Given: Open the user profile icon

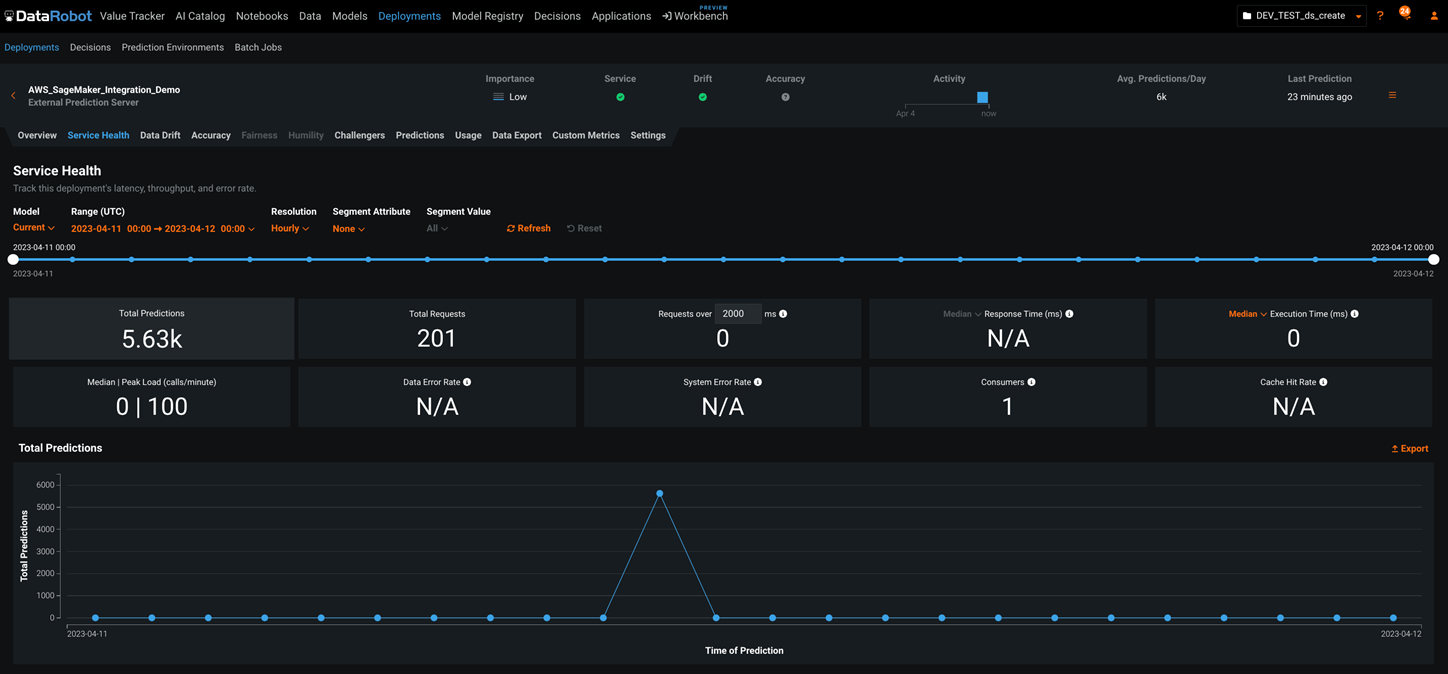Looking at the screenshot, I should (x=1434, y=16).
